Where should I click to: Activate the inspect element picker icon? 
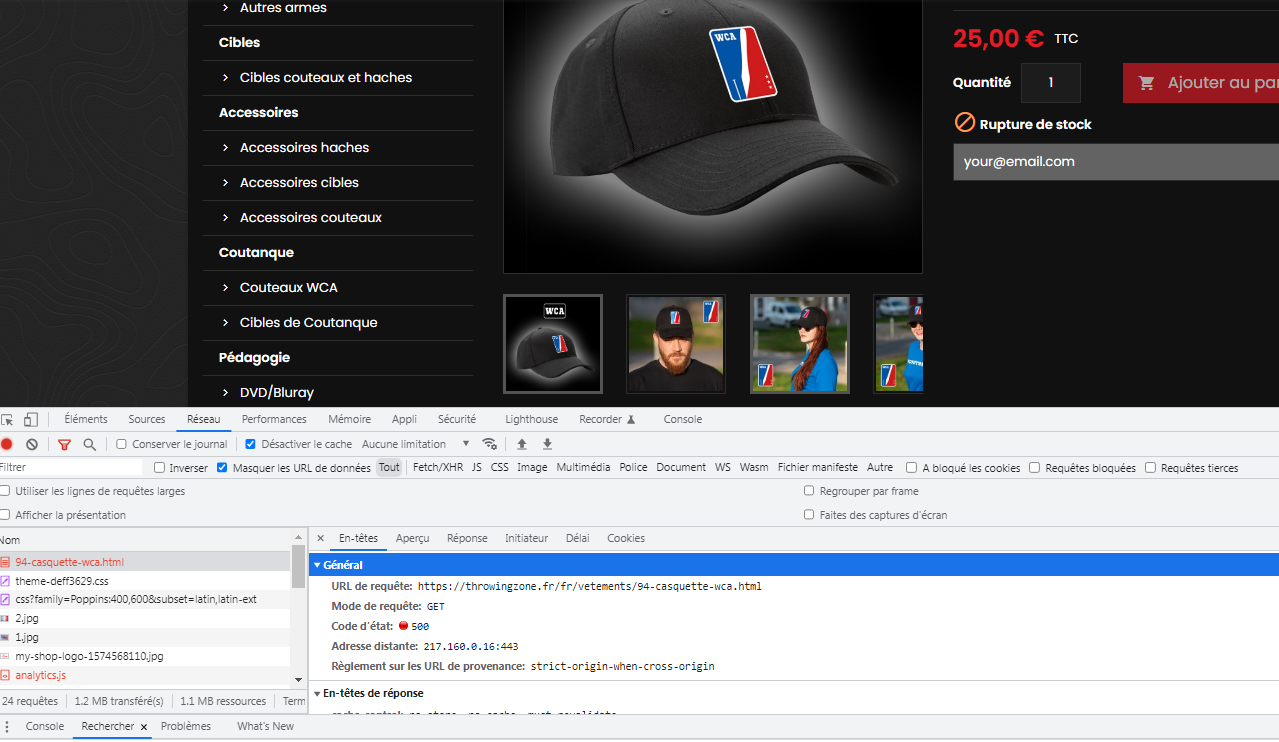8,420
